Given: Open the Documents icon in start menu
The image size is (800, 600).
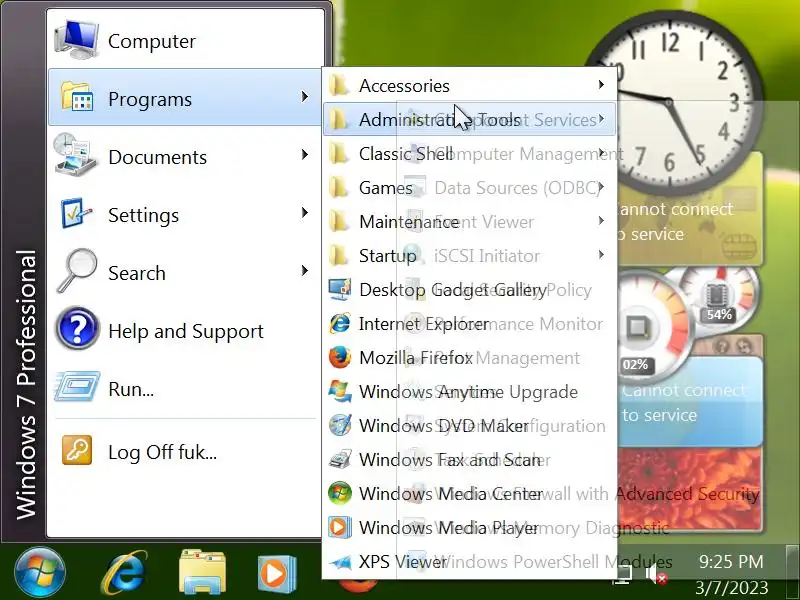Looking at the screenshot, I should (x=75, y=154).
